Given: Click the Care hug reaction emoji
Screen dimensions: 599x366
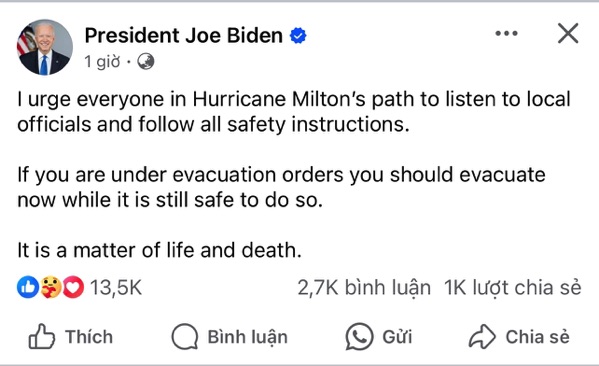Looking at the screenshot, I should pyautogui.click(x=50, y=287).
